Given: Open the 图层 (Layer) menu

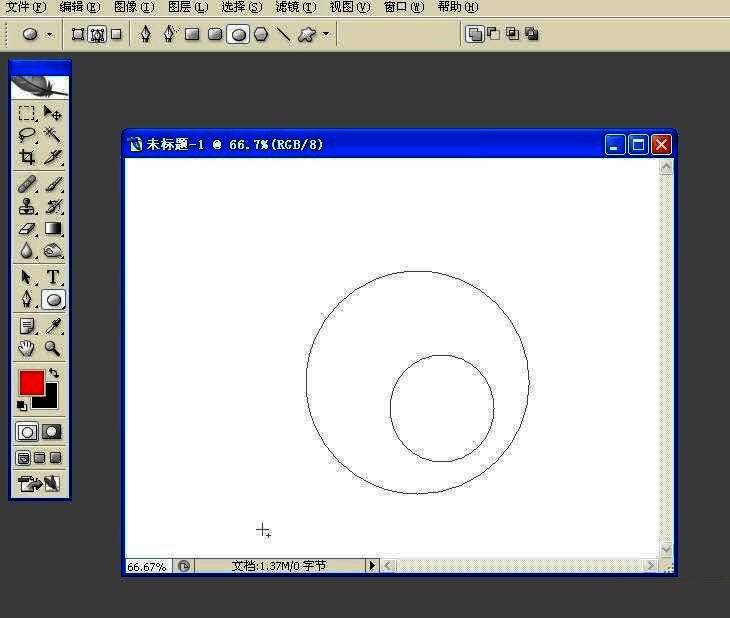Looking at the screenshot, I should 187,7.
